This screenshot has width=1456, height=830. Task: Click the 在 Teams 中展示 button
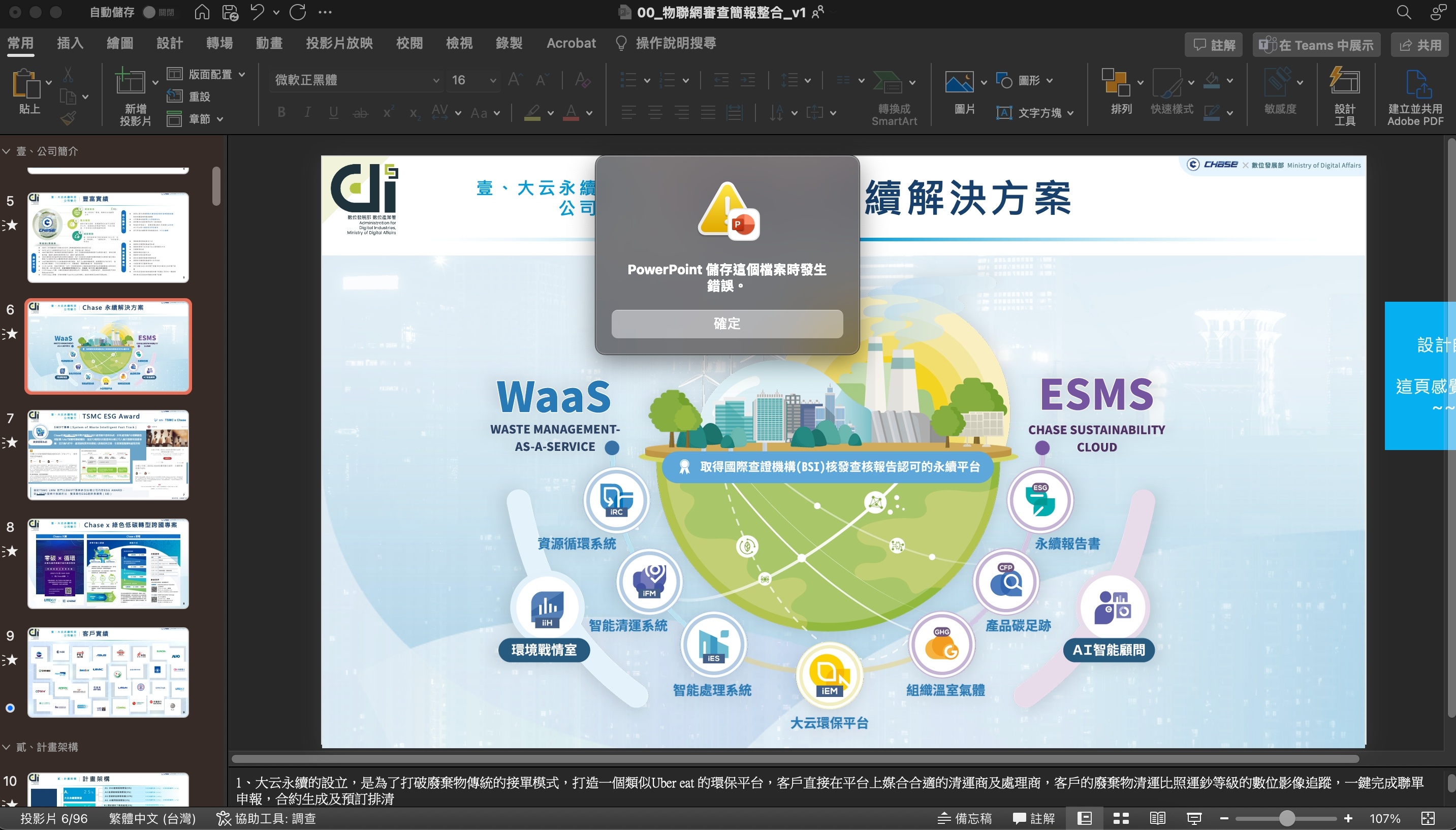[x=1316, y=45]
